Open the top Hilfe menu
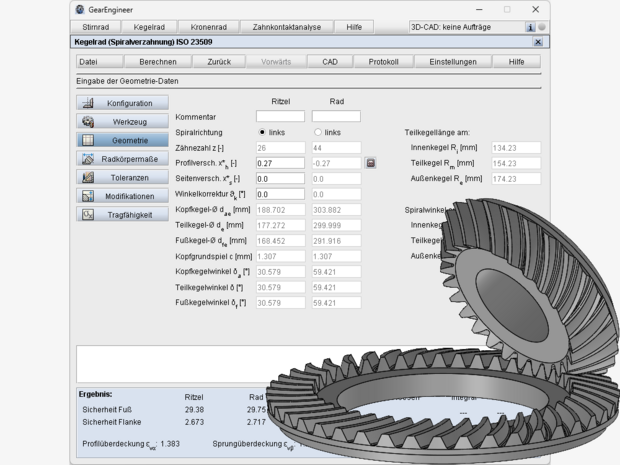 point(354,27)
